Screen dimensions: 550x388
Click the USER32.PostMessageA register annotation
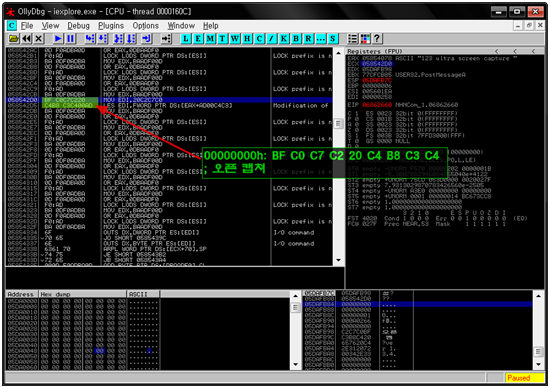click(x=430, y=75)
